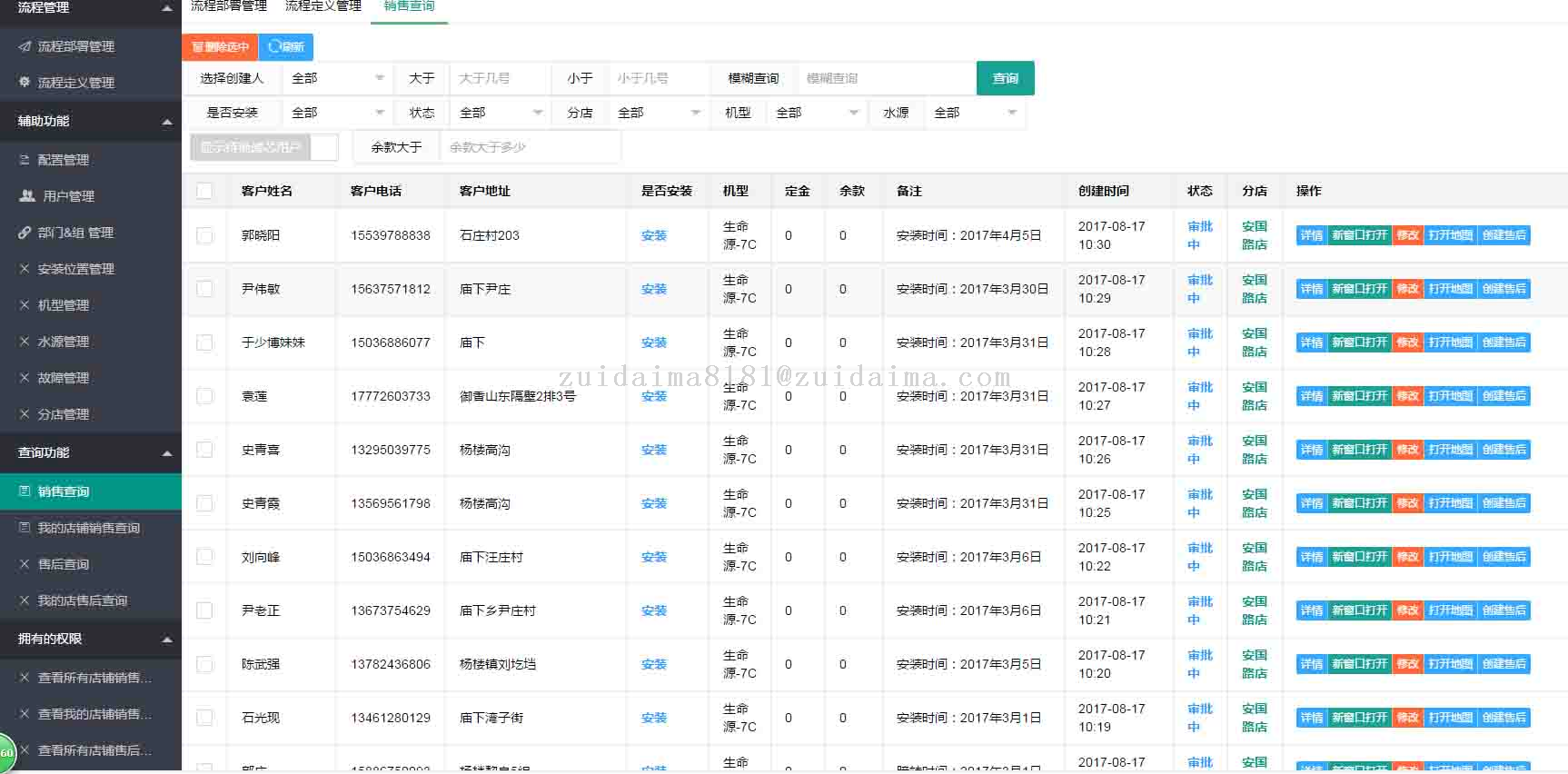Viewport: 1568px width, 774px height.
Task: Click the X icon beside 售后查询
Action: point(25,564)
